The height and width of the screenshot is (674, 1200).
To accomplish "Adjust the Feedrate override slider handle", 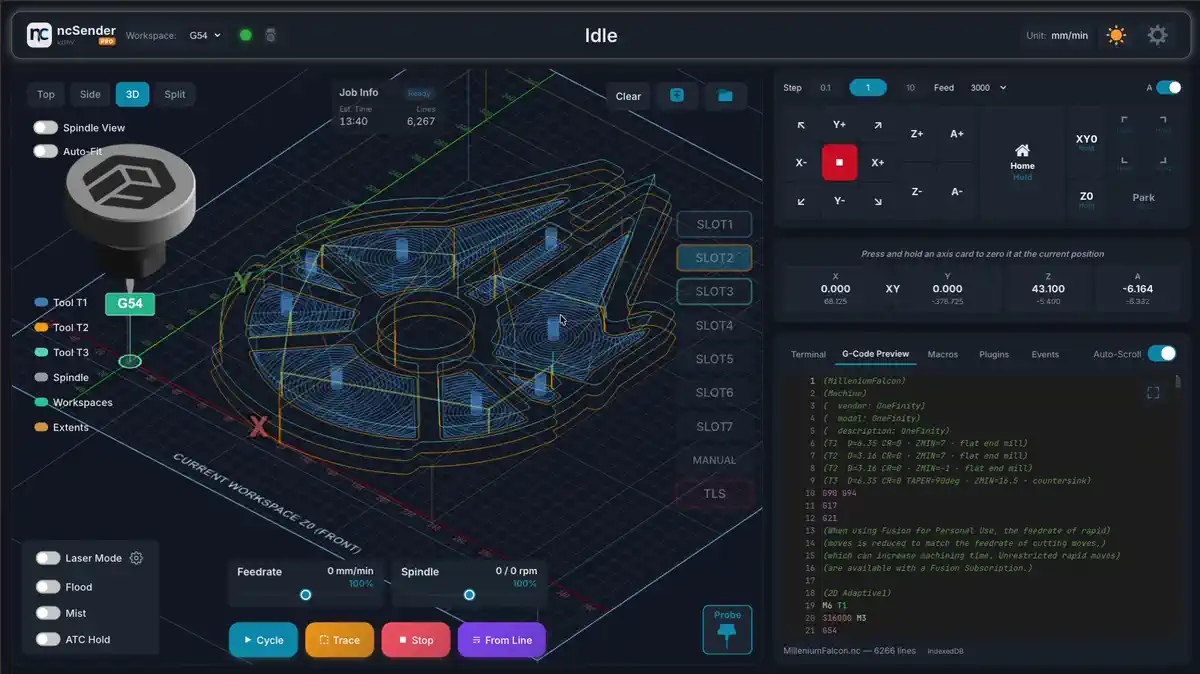I will (x=306, y=595).
